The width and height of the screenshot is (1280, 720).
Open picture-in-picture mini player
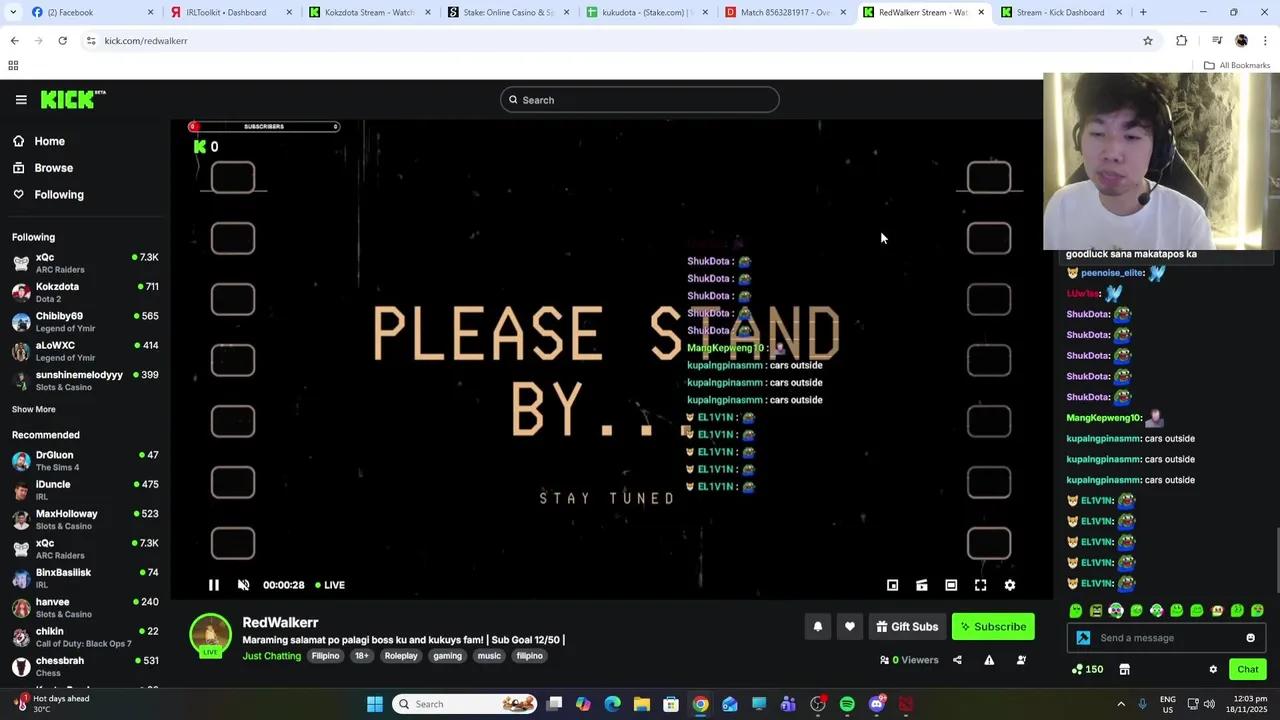point(892,585)
